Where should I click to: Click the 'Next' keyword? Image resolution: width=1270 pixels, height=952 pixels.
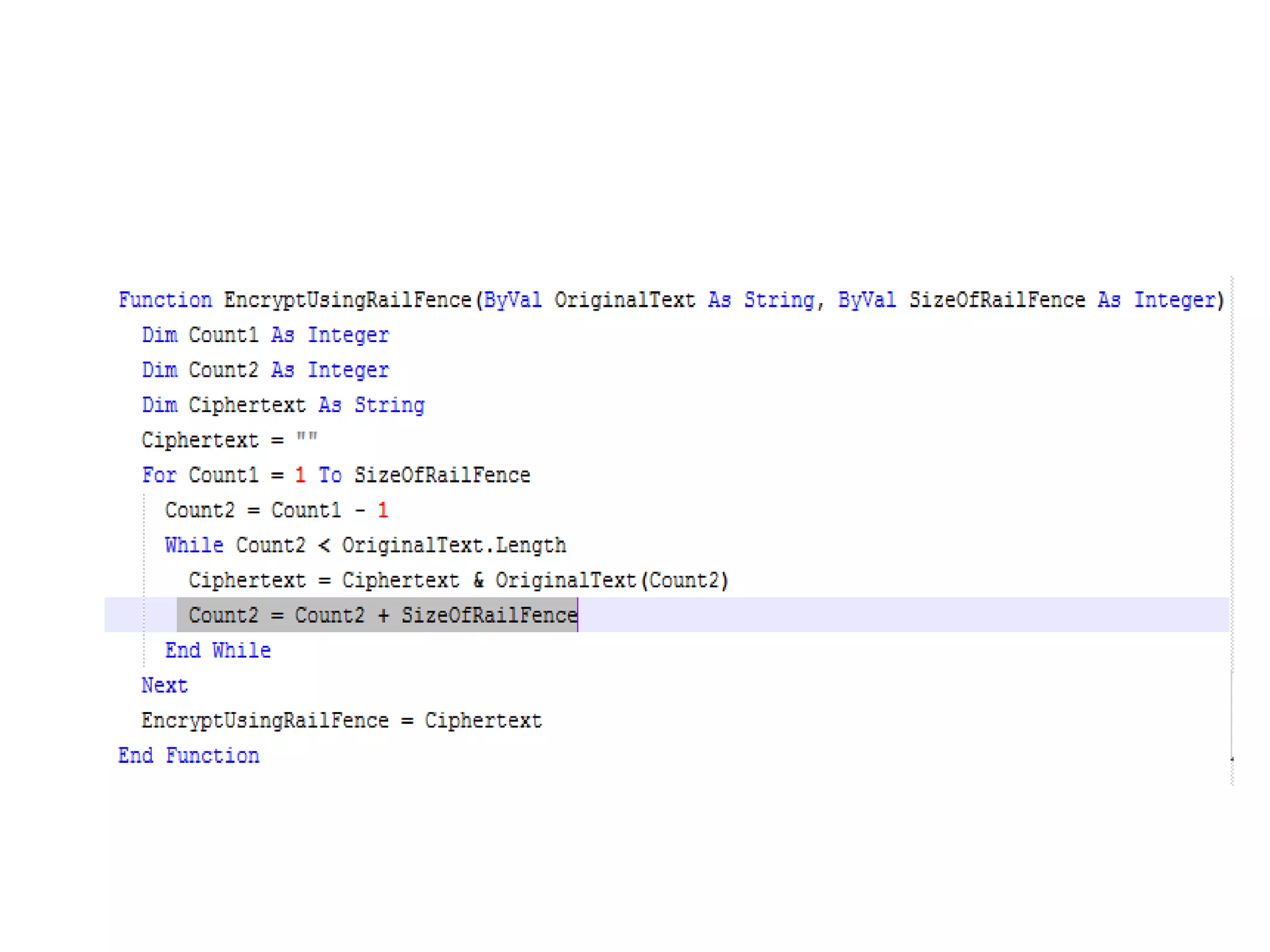coord(164,685)
